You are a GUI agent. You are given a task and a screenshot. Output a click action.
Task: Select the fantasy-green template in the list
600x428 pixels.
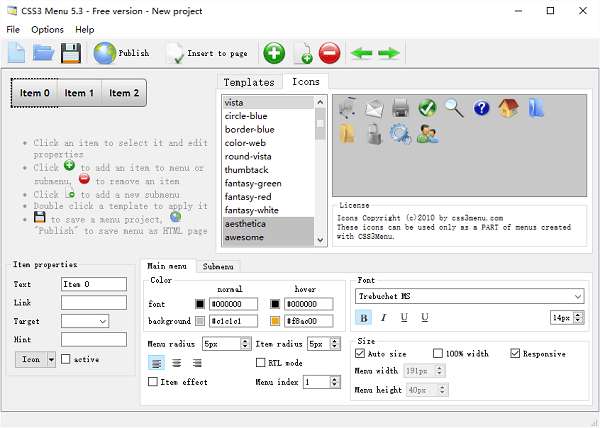[253, 183]
